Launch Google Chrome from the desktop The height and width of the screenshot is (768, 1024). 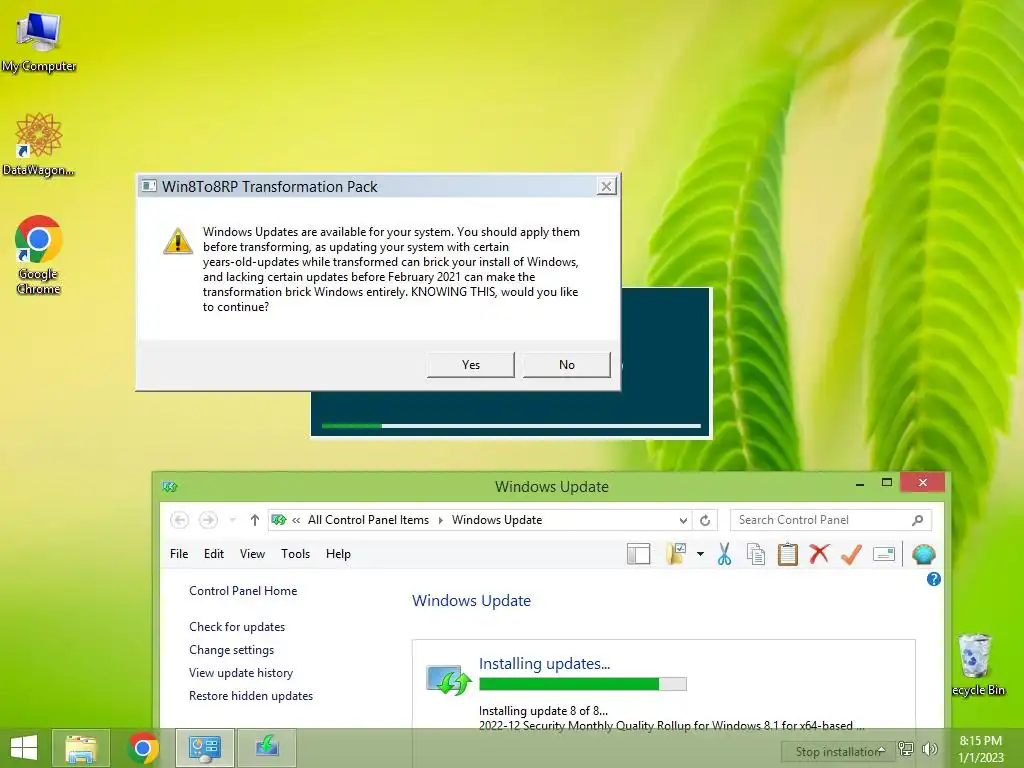(x=39, y=254)
